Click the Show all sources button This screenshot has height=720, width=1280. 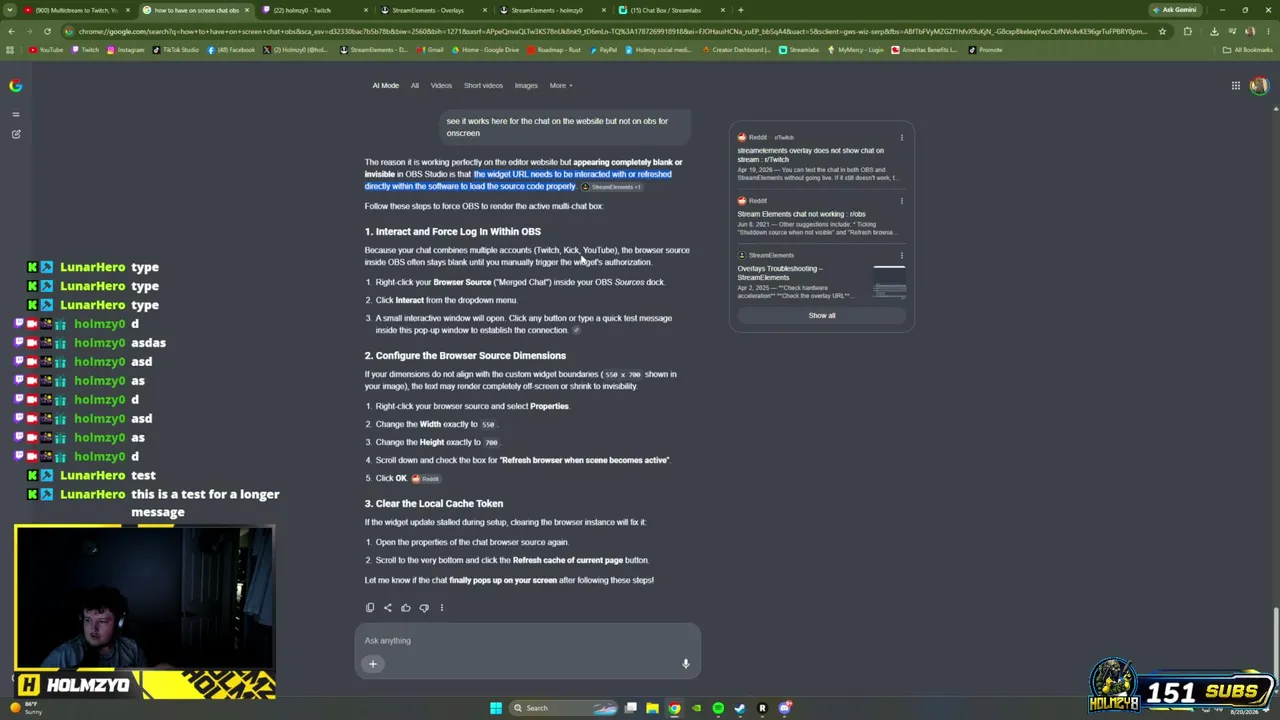point(822,315)
